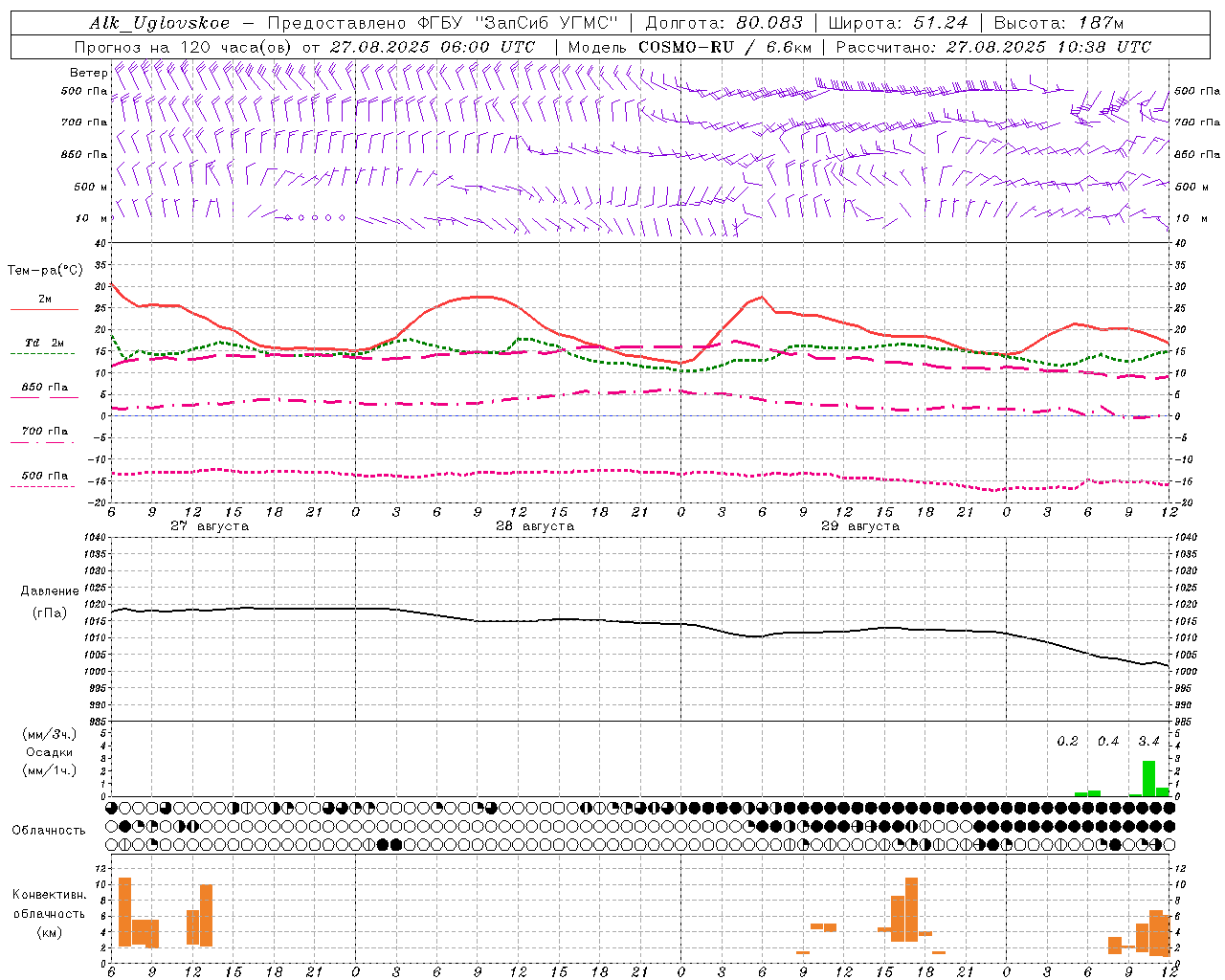Click the tall orange convective bar on 29 августа
The width and height of the screenshot is (1225, 980).
911,909
